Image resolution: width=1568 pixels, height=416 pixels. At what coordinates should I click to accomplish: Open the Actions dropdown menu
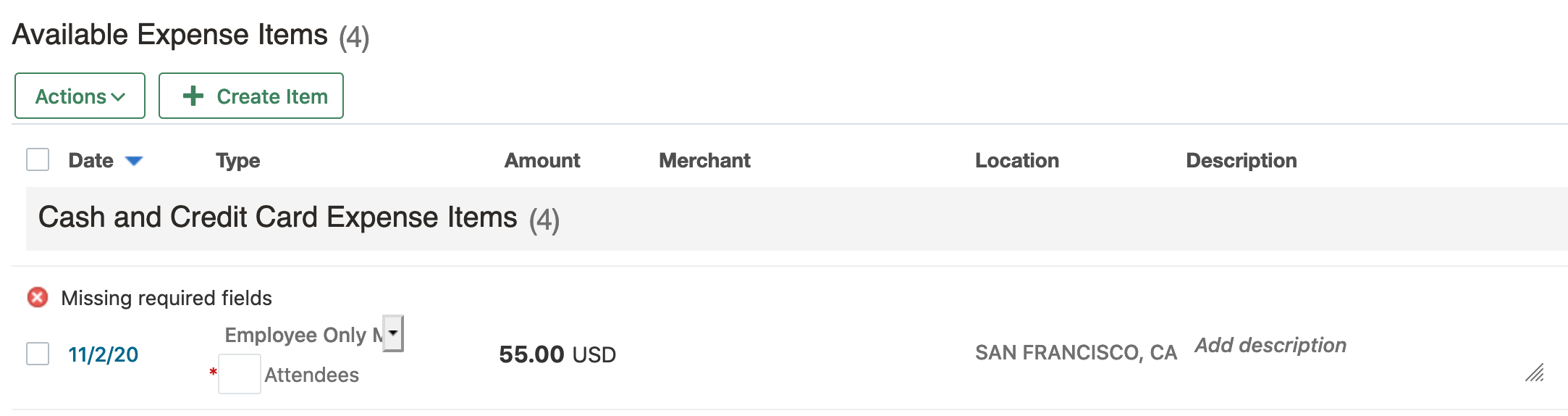click(x=80, y=96)
